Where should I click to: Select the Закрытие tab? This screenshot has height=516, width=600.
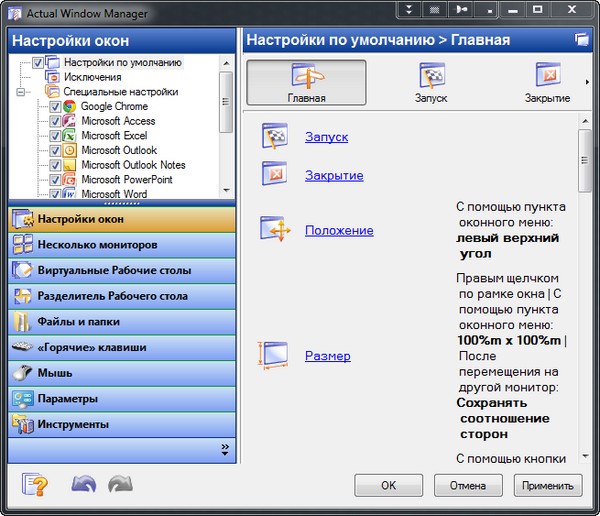click(547, 82)
